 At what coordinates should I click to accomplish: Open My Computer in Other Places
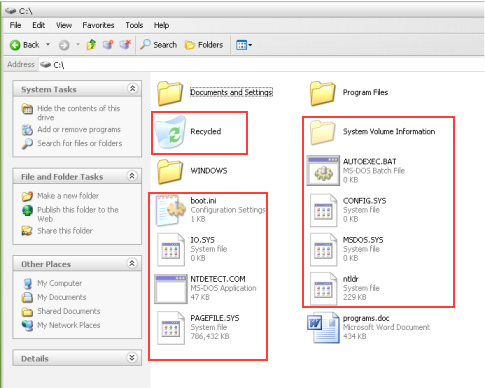tap(60, 283)
